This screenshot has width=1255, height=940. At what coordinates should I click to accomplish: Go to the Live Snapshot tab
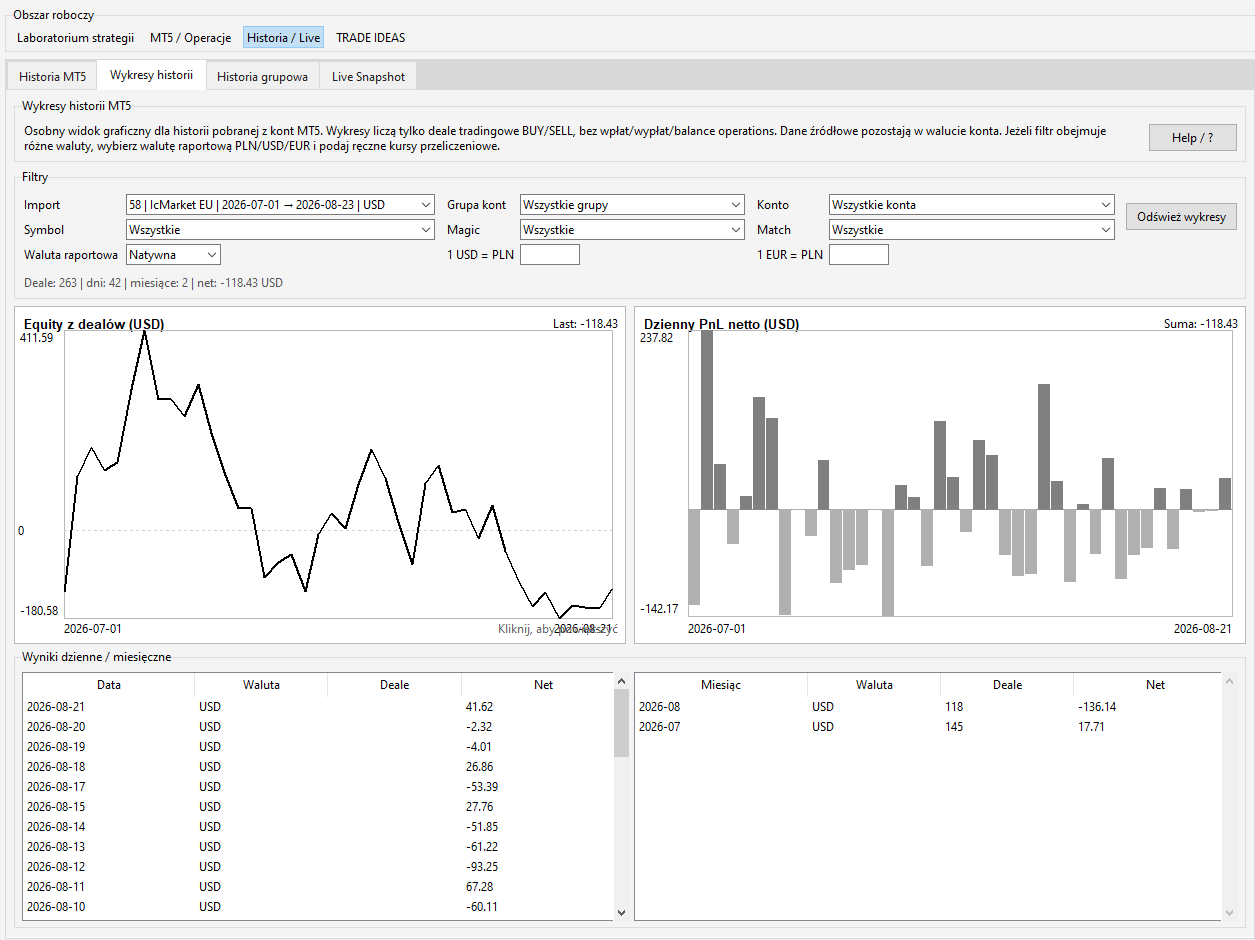pos(368,76)
